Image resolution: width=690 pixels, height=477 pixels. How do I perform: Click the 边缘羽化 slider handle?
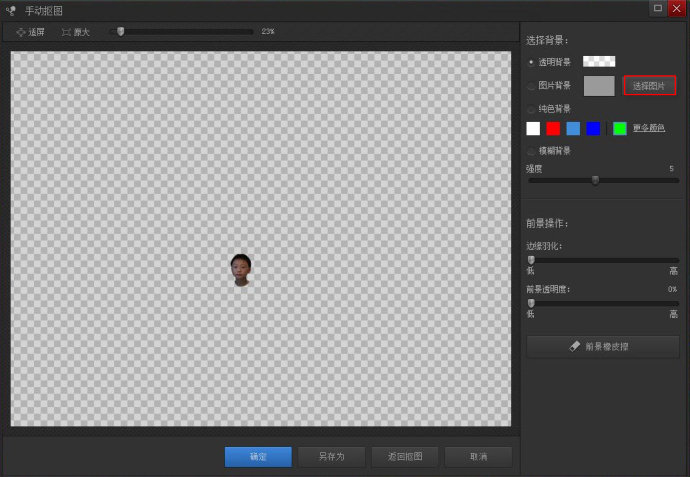pos(531,260)
